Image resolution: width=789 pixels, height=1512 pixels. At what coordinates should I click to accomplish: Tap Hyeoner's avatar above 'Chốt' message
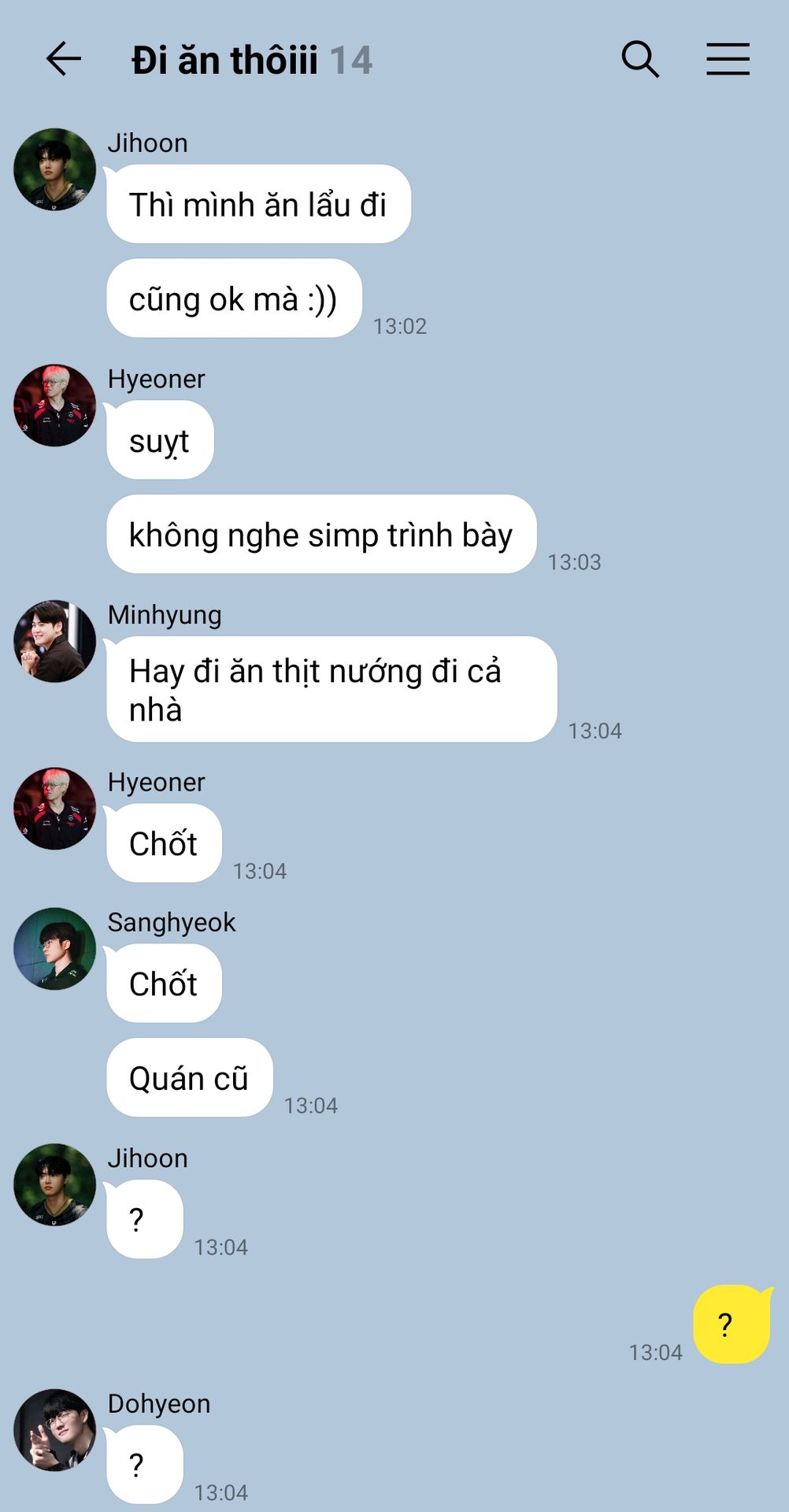point(54,809)
